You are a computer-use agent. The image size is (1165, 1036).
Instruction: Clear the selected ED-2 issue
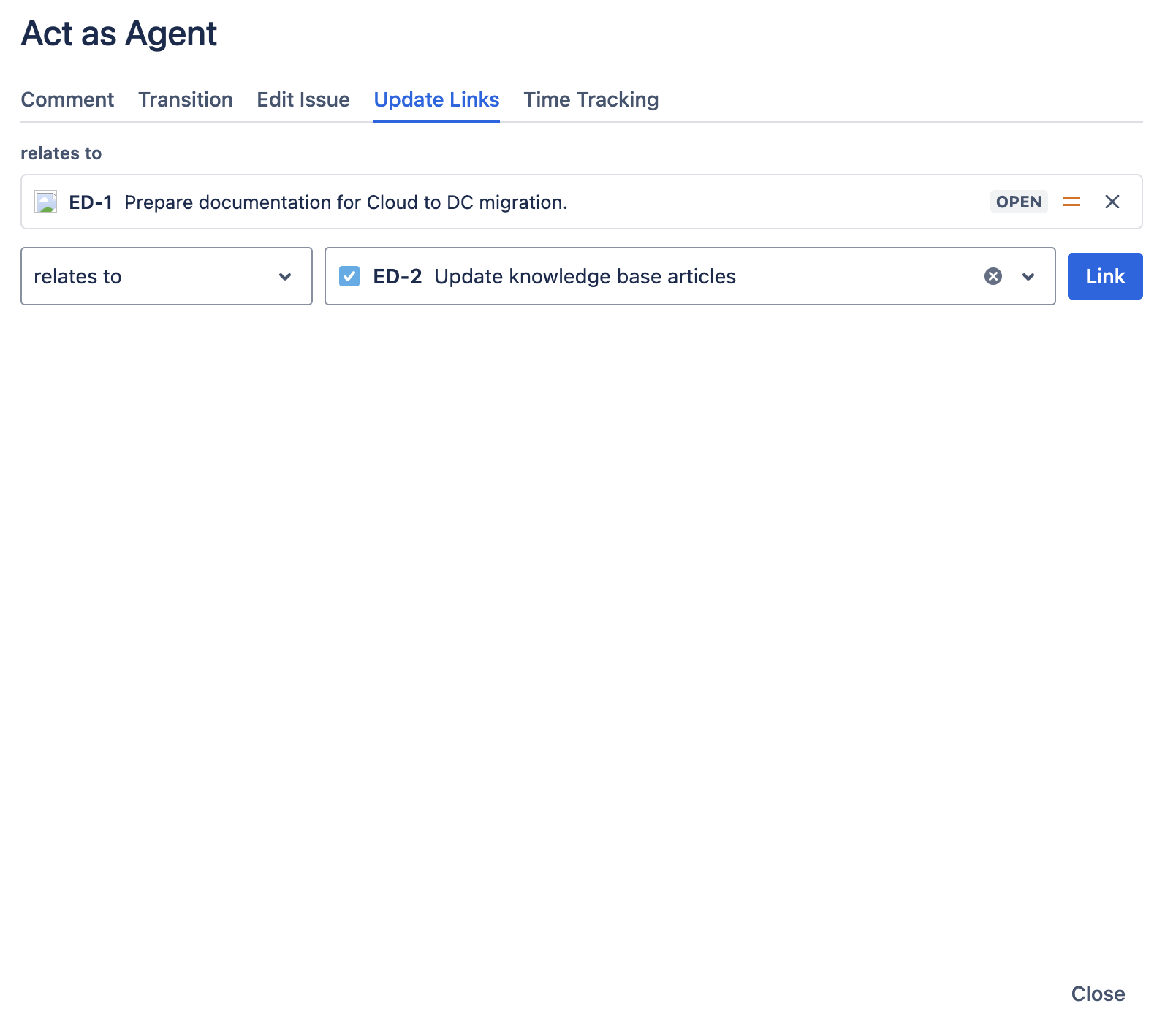(993, 276)
